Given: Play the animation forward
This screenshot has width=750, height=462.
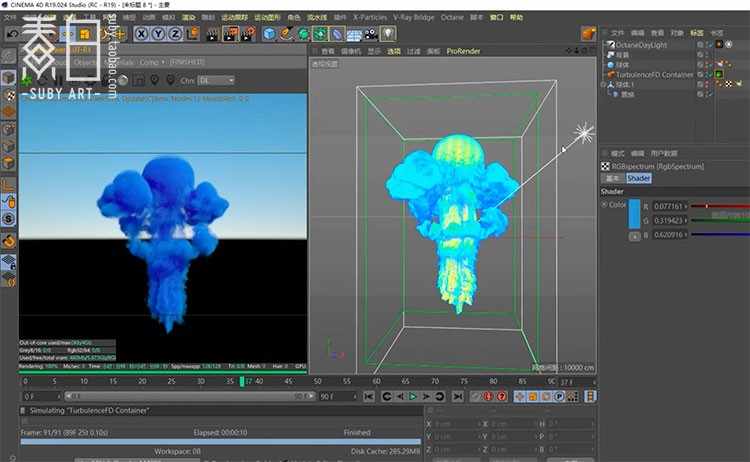Looking at the screenshot, I should coord(413,396).
